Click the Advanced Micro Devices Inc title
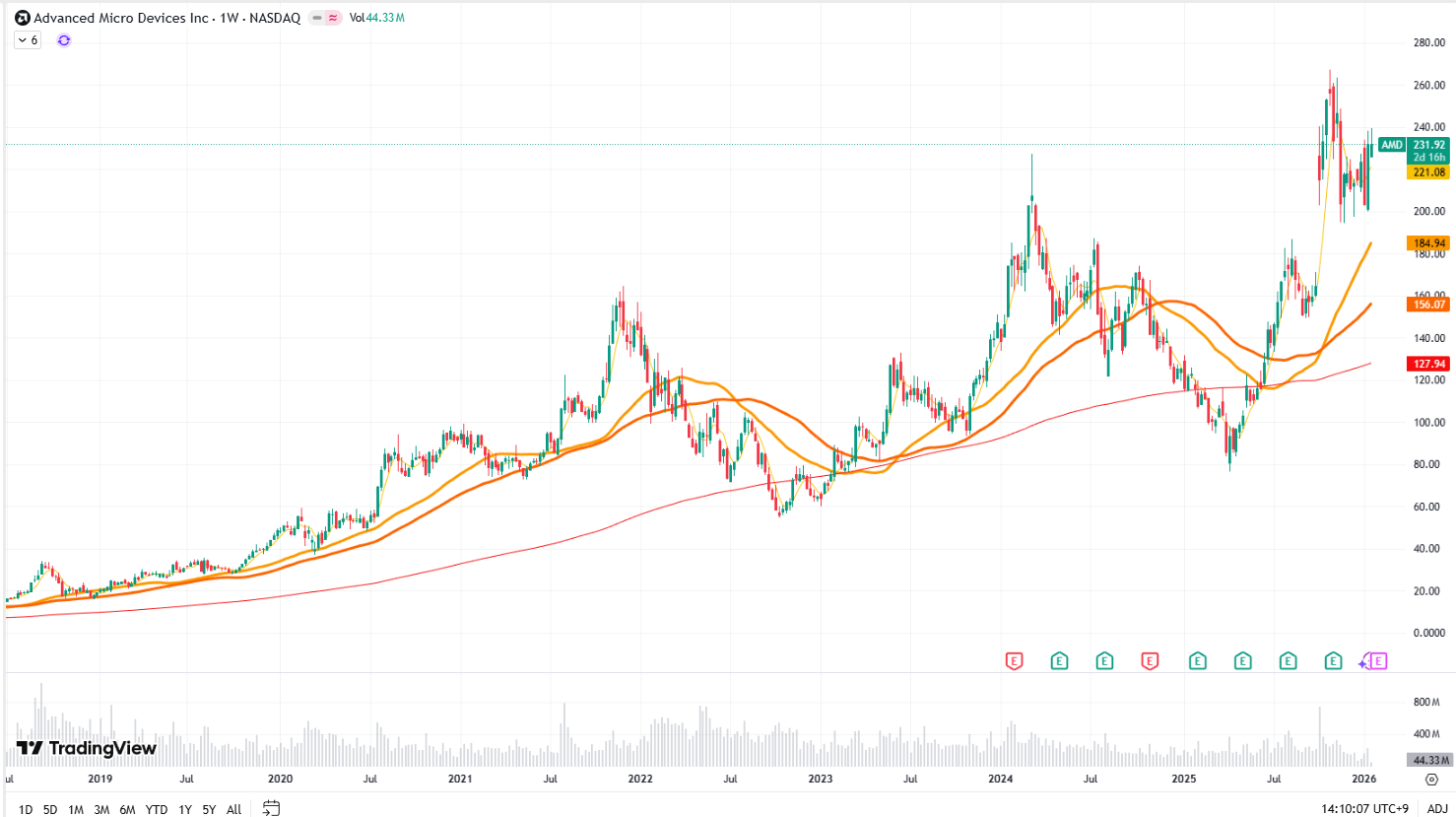The width and height of the screenshot is (1456, 817). (x=121, y=18)
